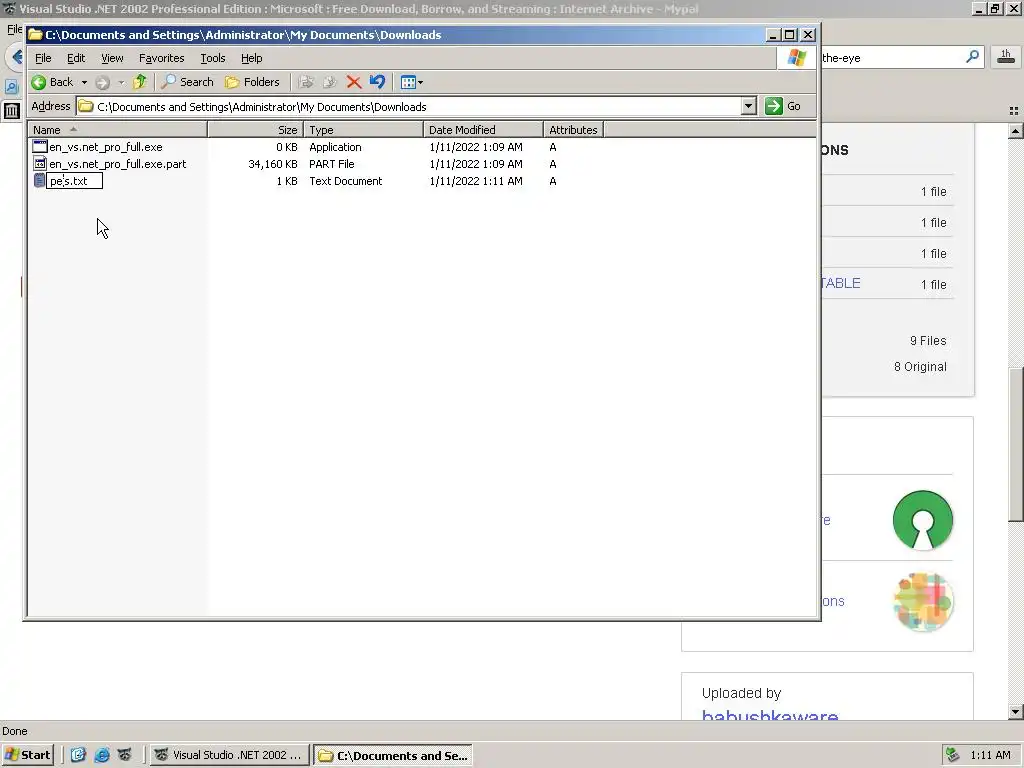Click the archive building icon in browser

(12, 110)
